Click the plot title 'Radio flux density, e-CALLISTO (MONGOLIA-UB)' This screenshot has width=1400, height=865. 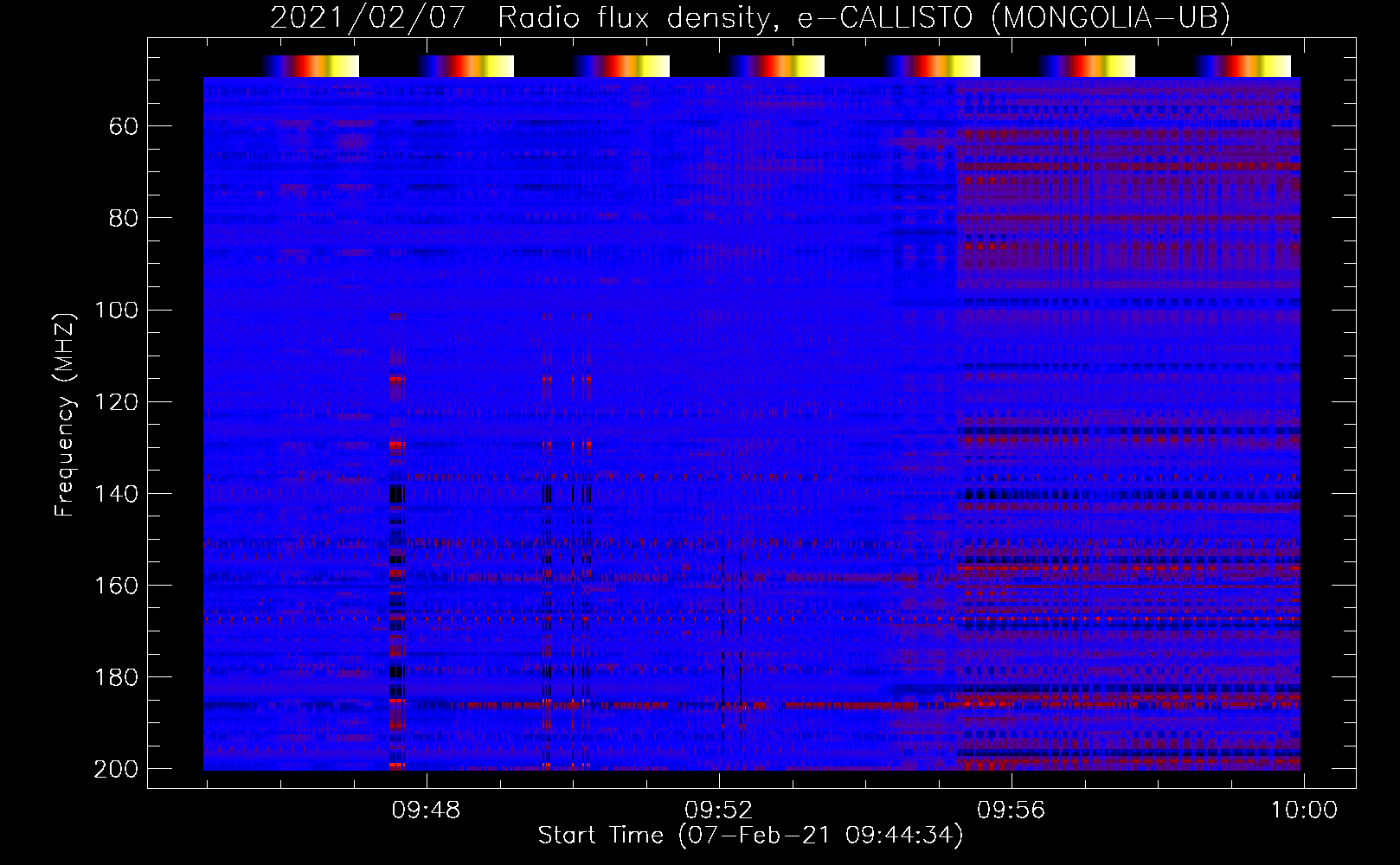(x=864, y=18)
